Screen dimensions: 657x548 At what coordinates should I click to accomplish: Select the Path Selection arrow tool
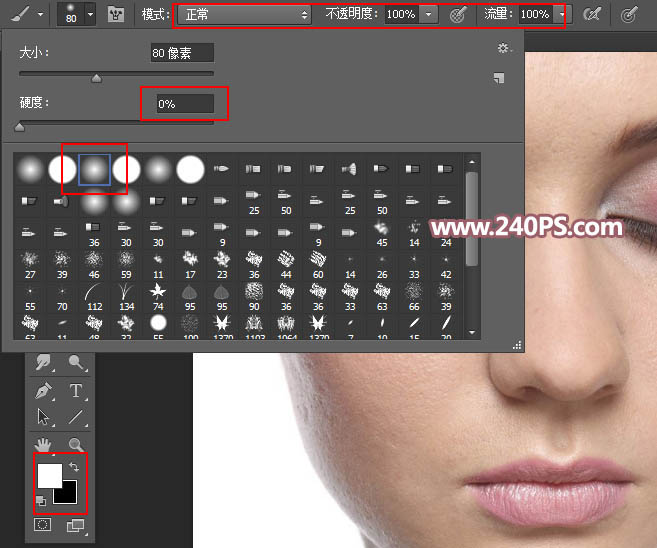click(x=43, y=417)
